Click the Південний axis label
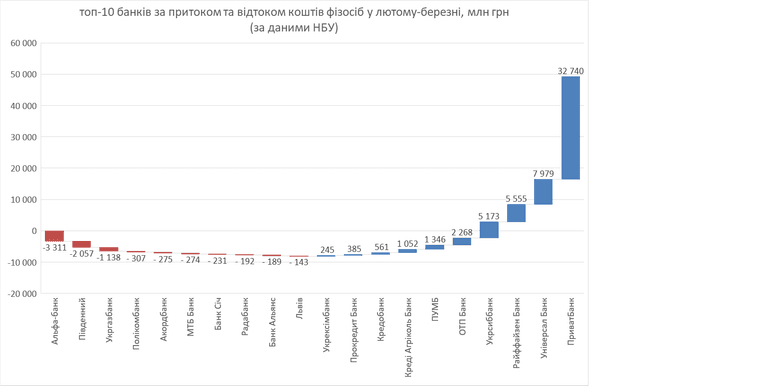 82,318
